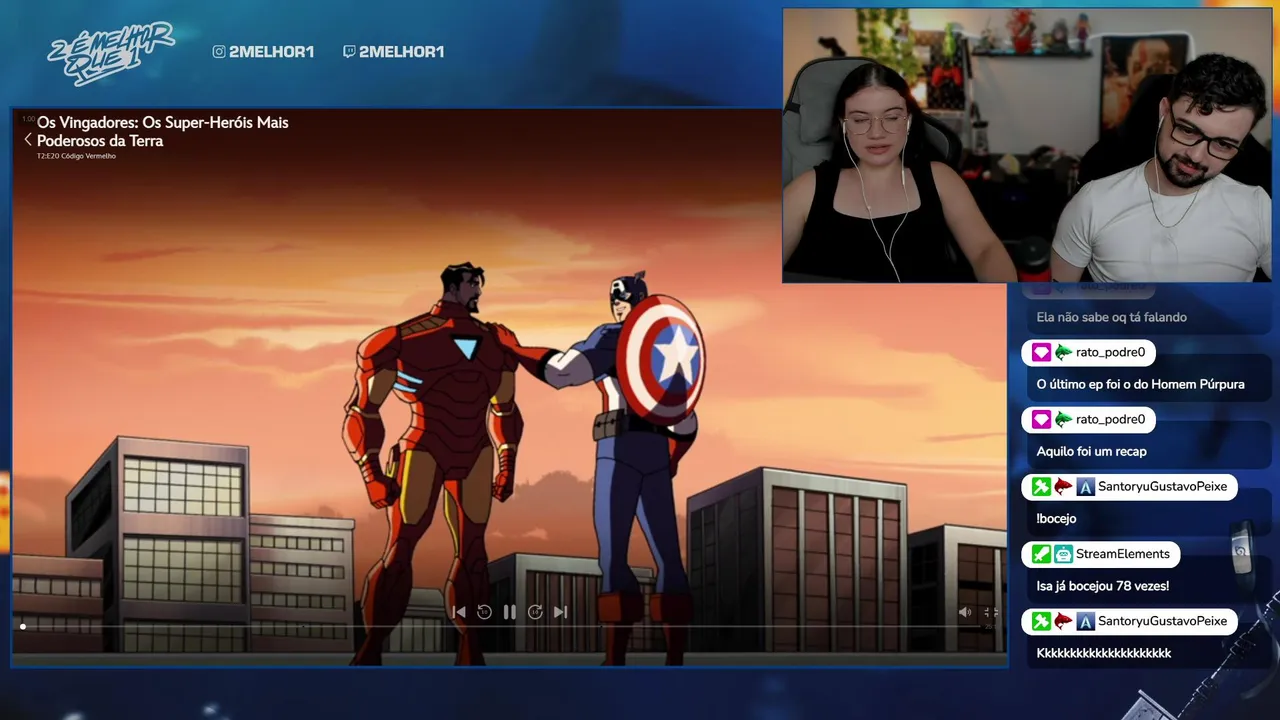This screenshot has width=1280, height=720.
Task: Select the '!bocejo' chat command message
Action: coord(1056,518)
